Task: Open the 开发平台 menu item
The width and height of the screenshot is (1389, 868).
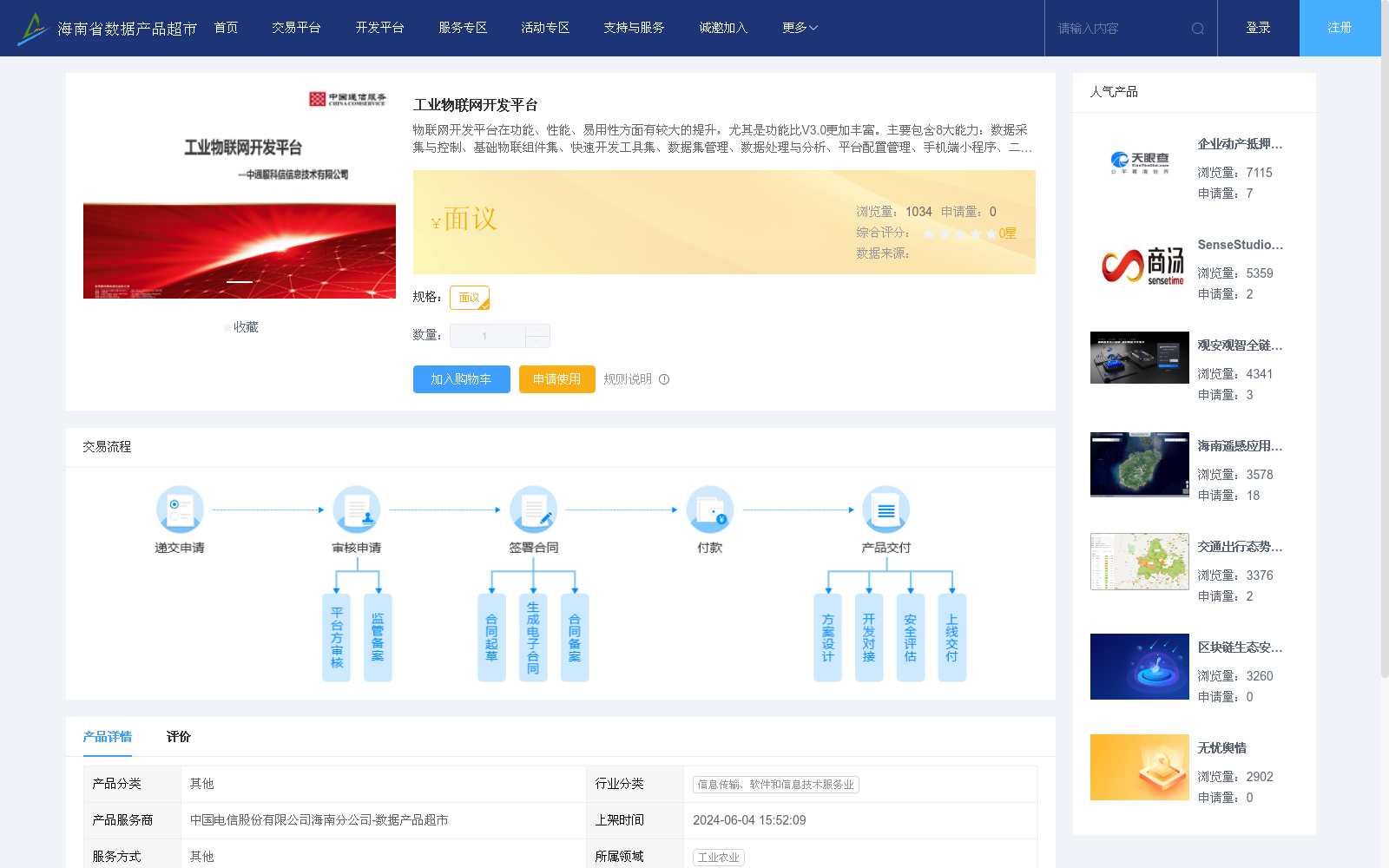Action: (x=379, y=28)
